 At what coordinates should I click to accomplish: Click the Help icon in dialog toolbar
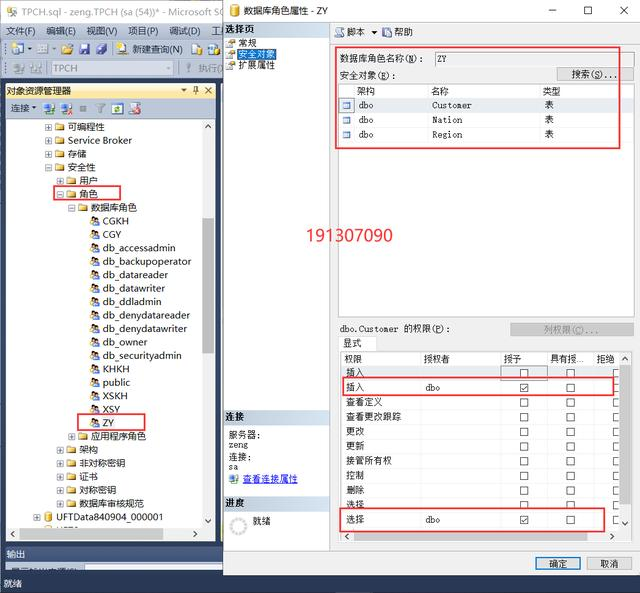coord(387,32)
